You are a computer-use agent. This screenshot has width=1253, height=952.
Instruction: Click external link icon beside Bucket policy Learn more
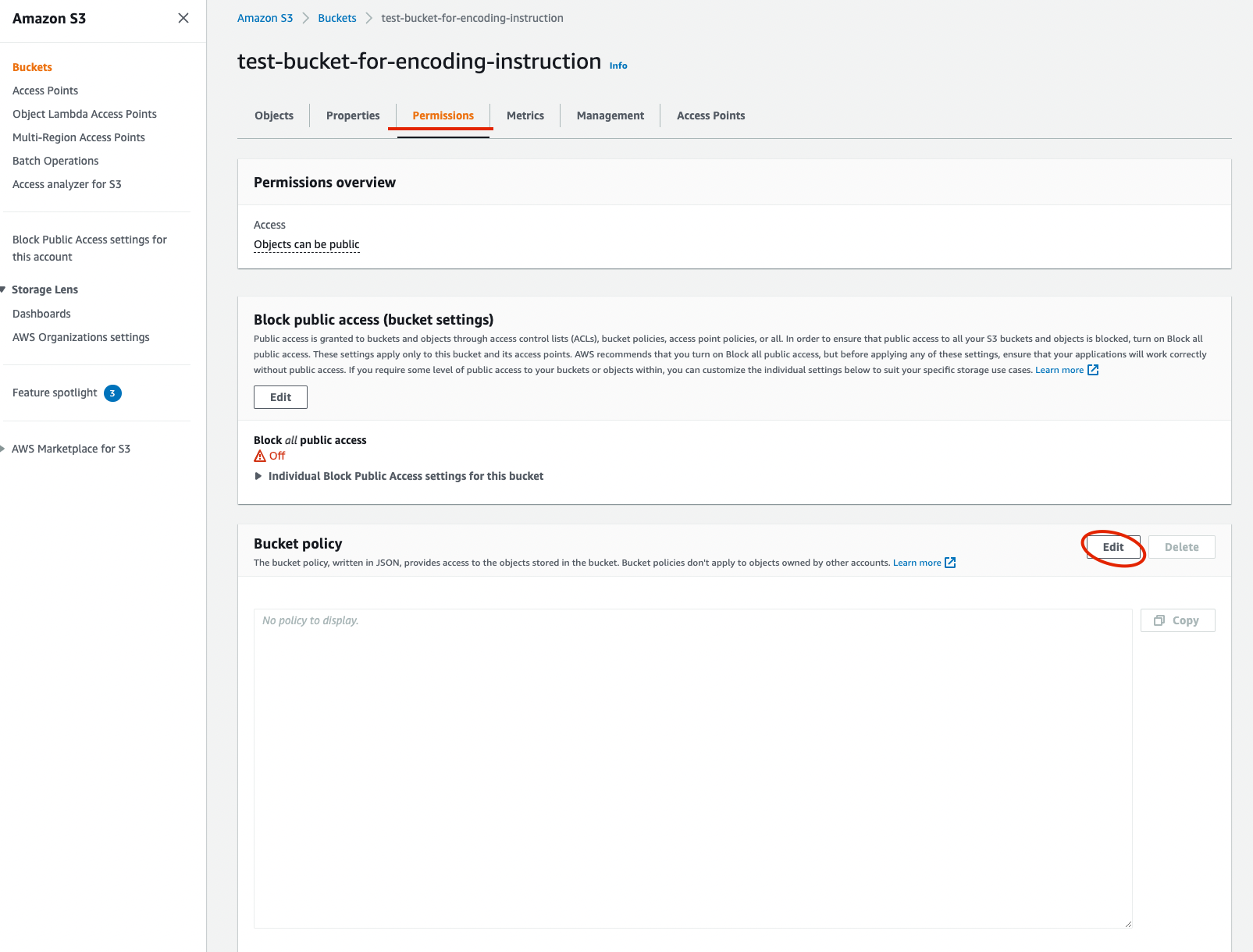(x=950, y=563)
